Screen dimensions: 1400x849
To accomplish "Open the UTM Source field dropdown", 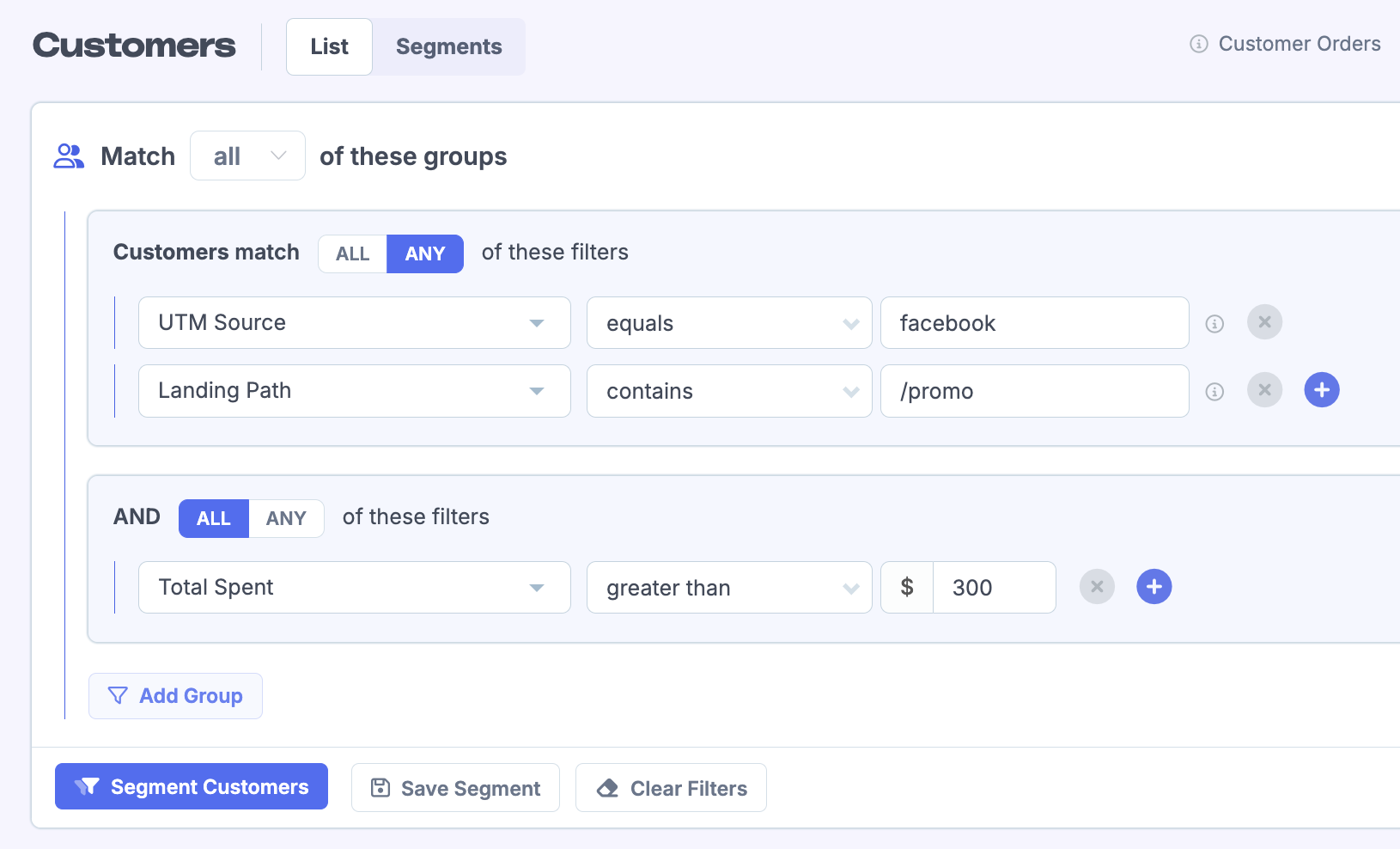I will [355, 323].
